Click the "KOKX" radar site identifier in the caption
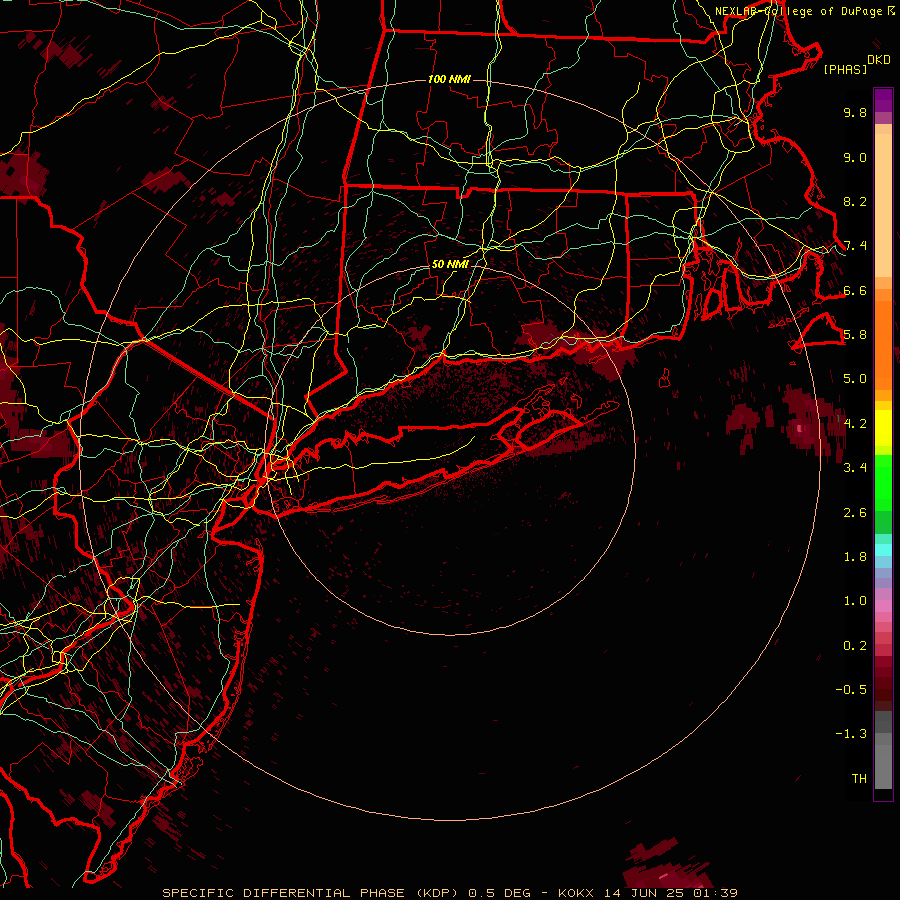 (578, 893)
